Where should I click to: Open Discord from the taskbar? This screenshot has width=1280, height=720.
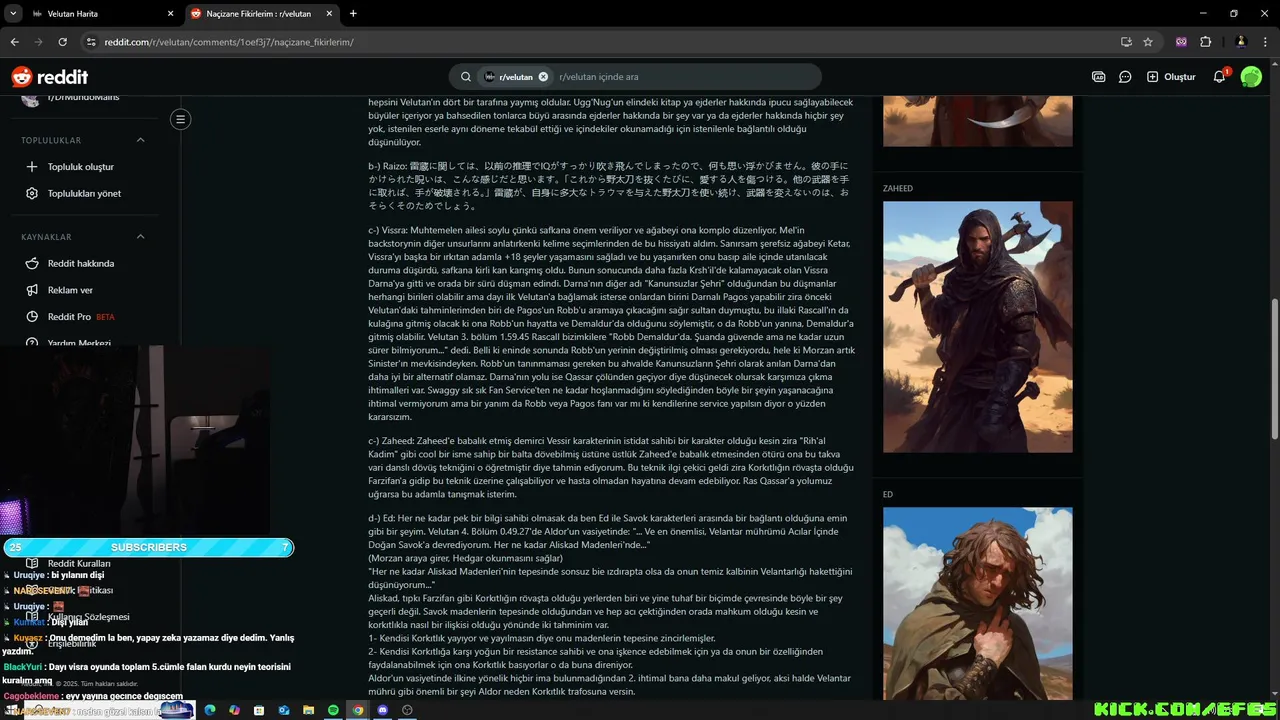(x=382, y=710)
